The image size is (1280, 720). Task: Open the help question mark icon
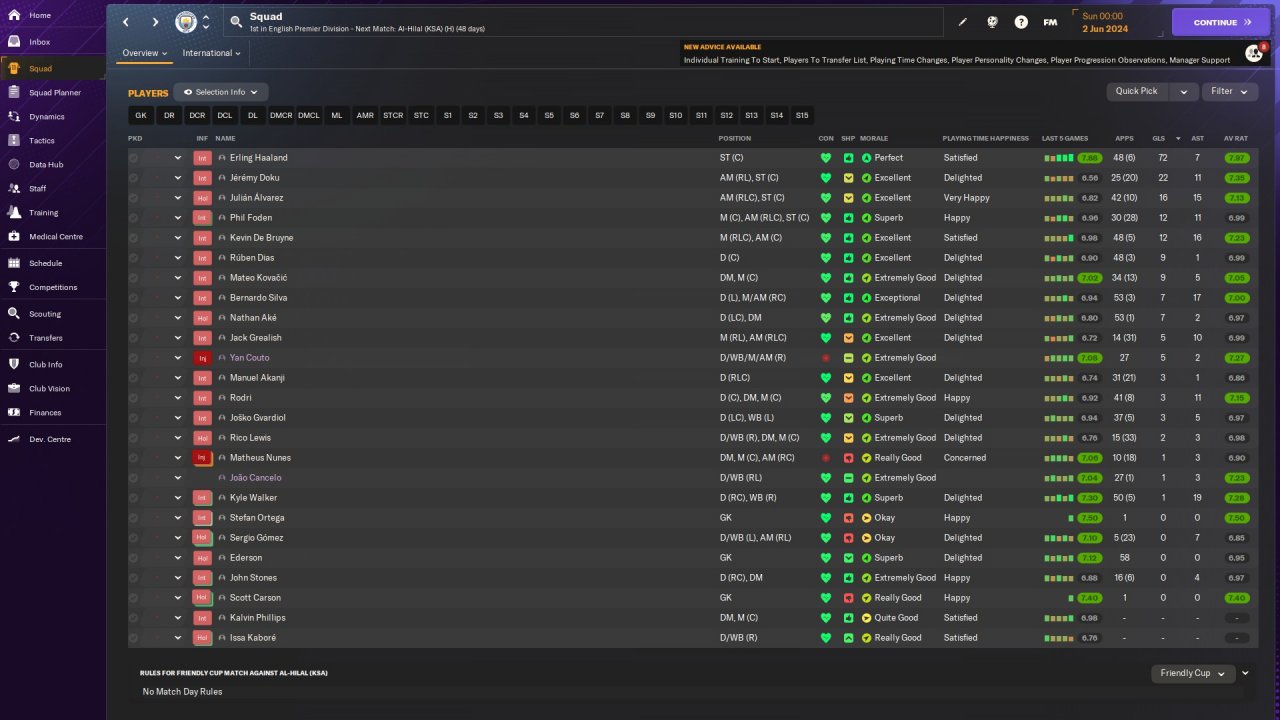coord(1021,22)
